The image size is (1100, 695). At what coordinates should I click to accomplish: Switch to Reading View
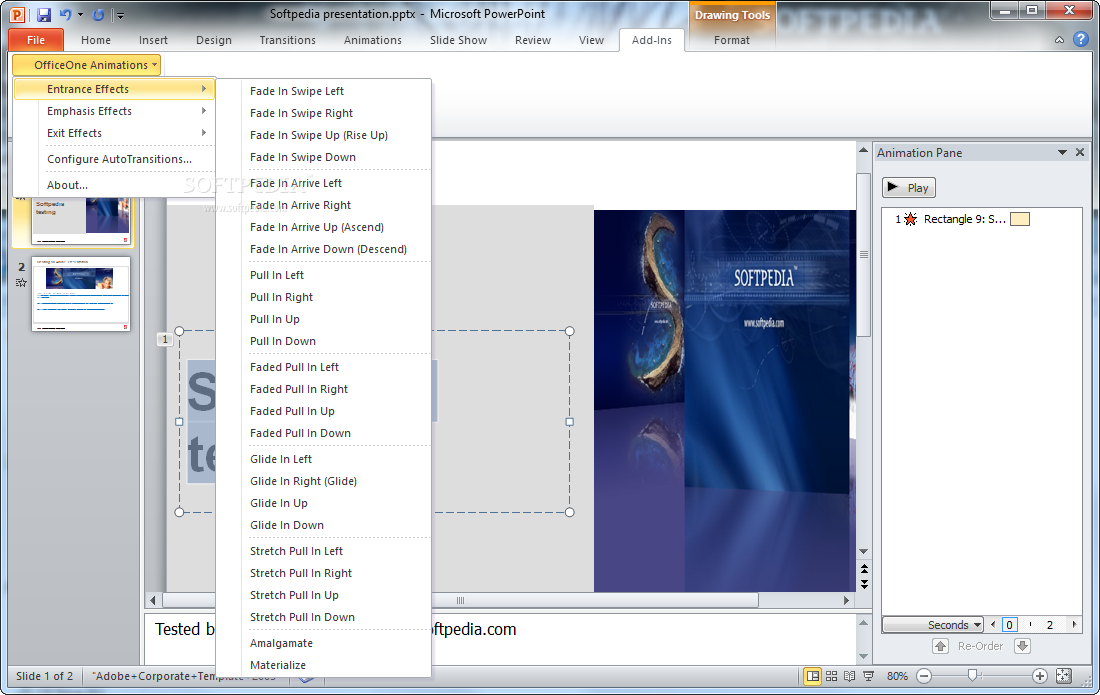[x=850, y=676]
